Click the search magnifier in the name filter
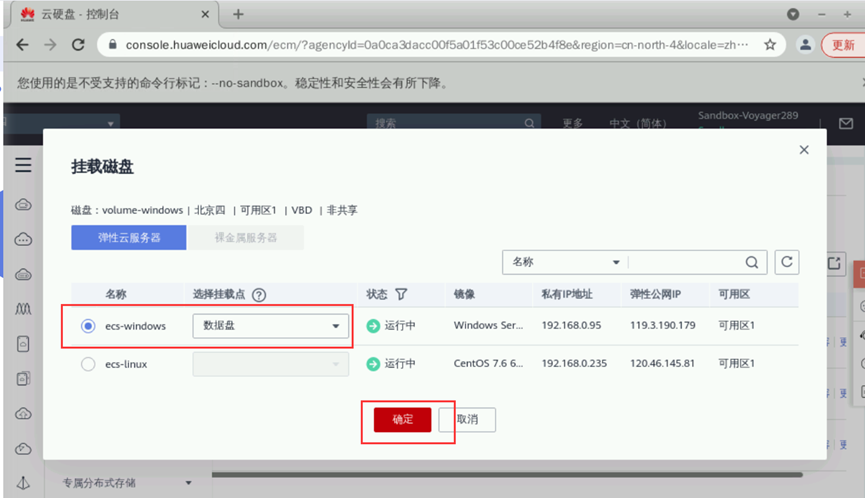The height and width of the screenshot is (498, 865). [751, 263]
